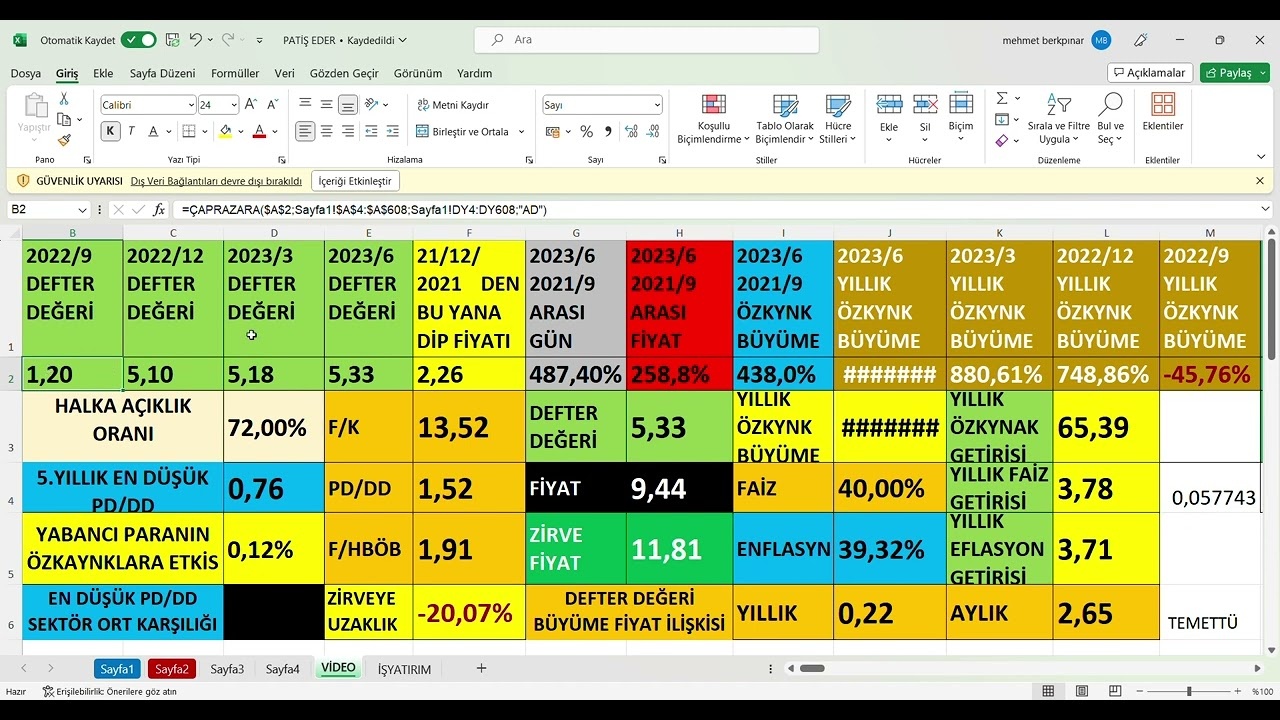The image size is (1280, 720).
Task: Toggle bold K formatting button
Action: pos(110,131)
